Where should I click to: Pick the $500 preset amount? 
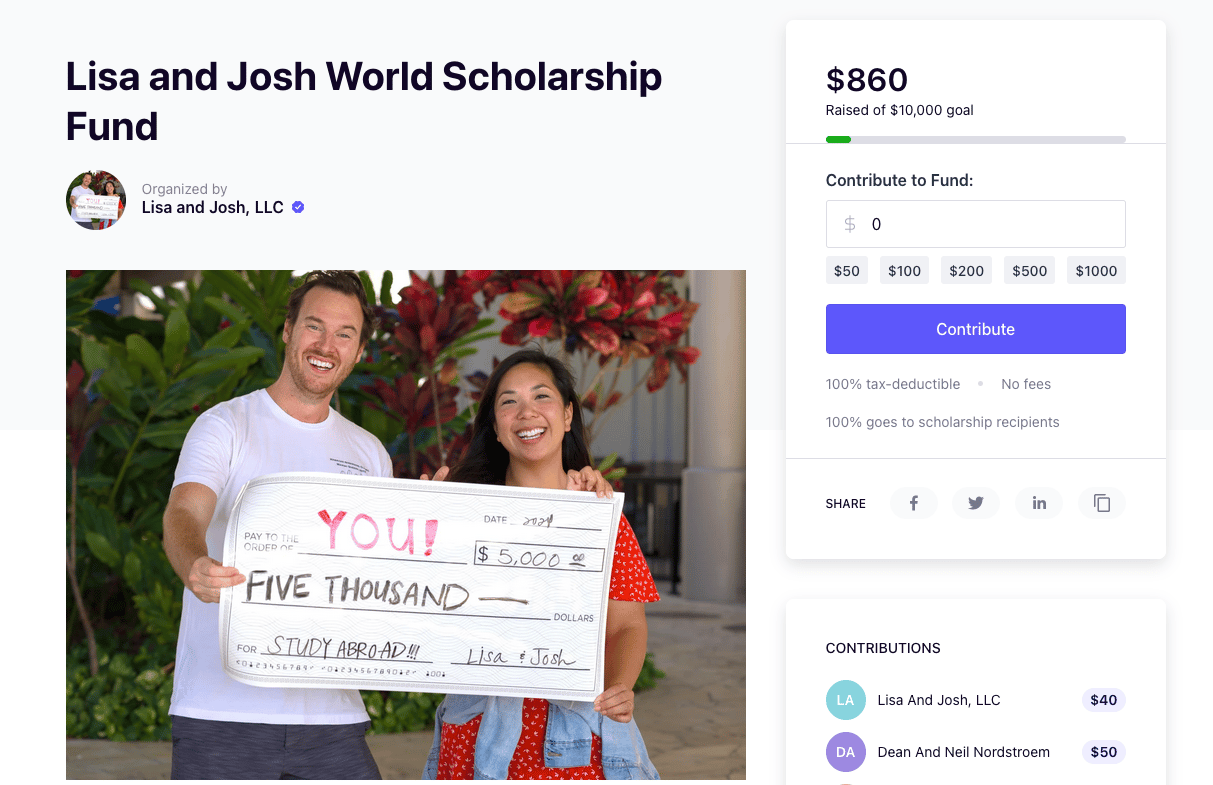click(x=1029, y=271)
